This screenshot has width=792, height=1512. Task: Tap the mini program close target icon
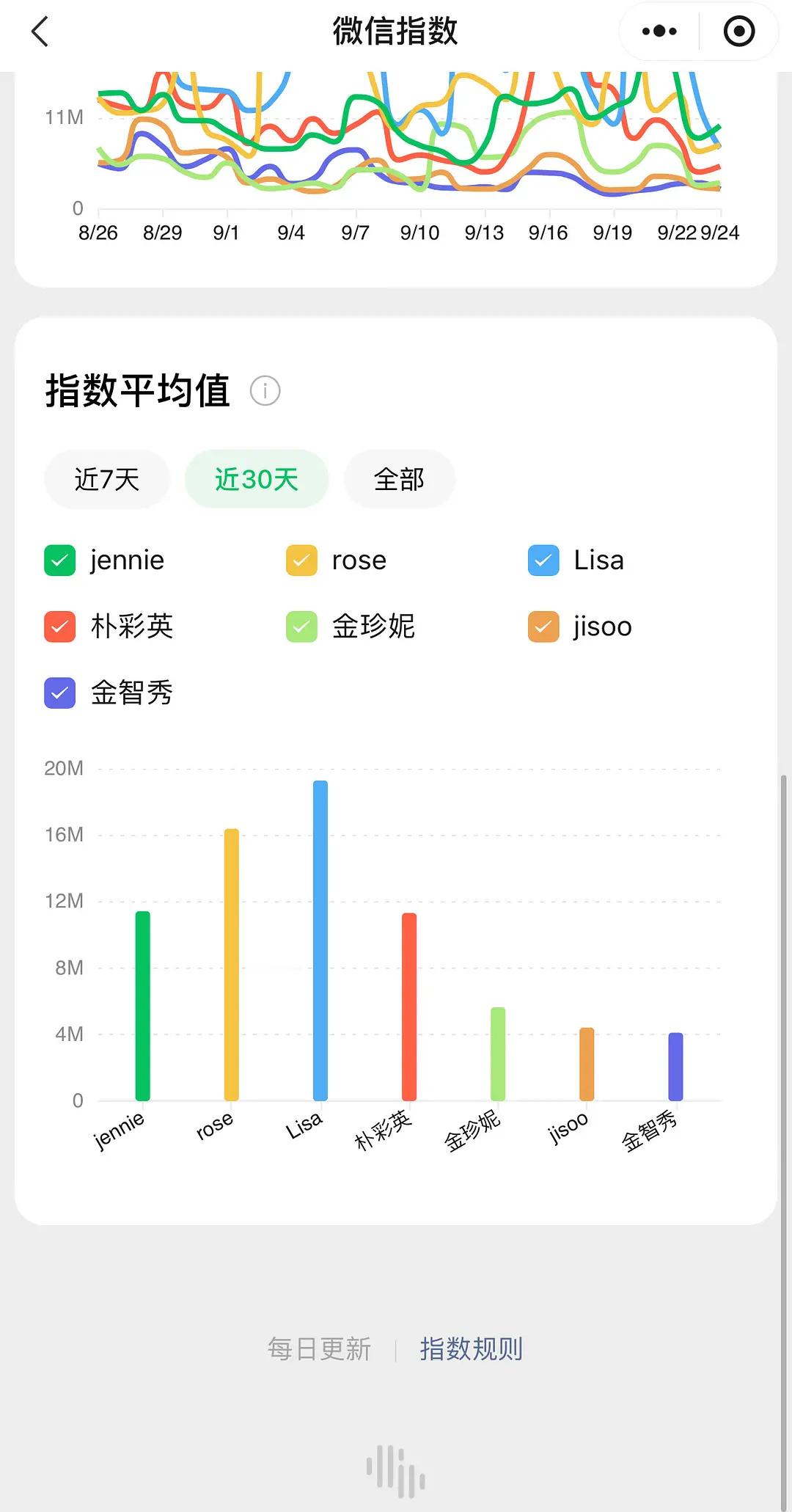pos(738,32)
